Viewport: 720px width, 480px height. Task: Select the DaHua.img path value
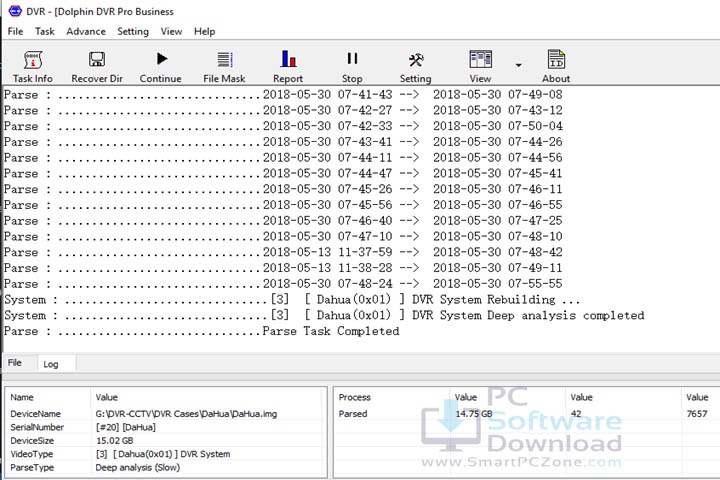tap(186, 414)
